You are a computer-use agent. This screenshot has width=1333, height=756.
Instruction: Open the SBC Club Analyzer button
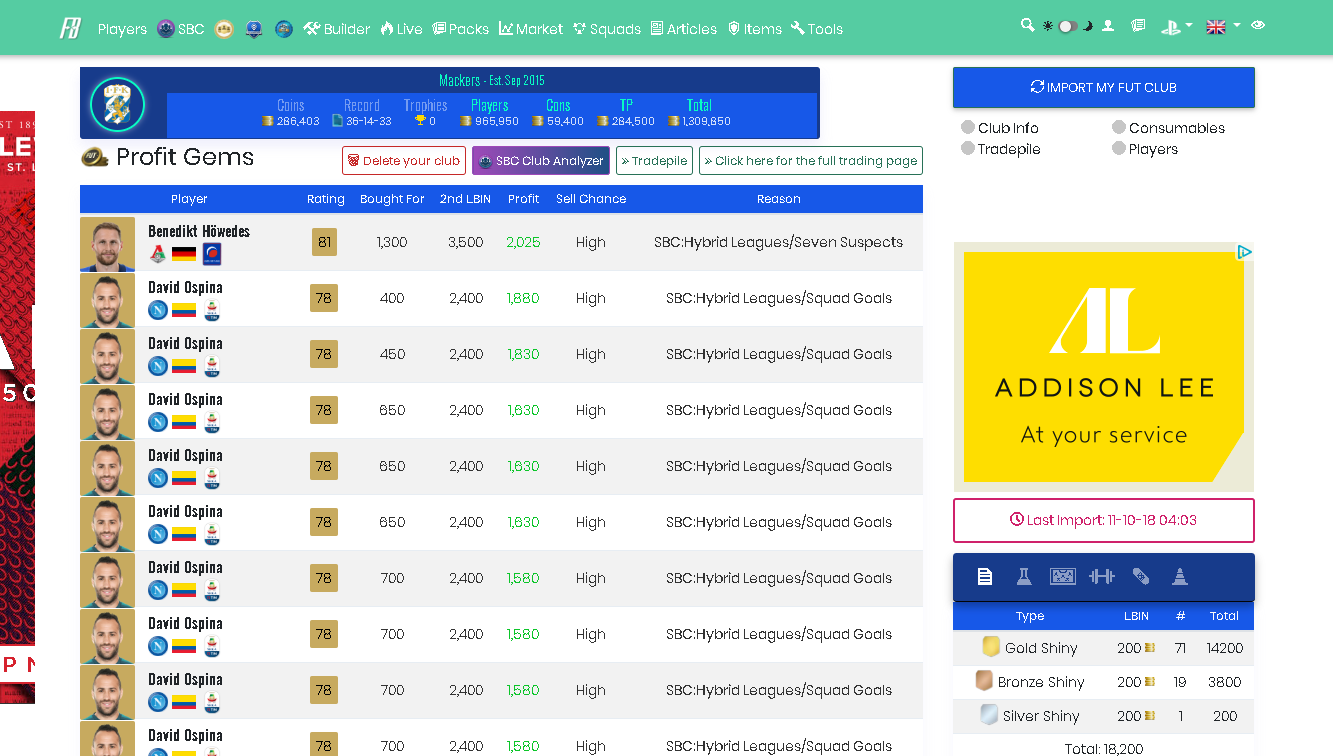(x=540, y=161)
